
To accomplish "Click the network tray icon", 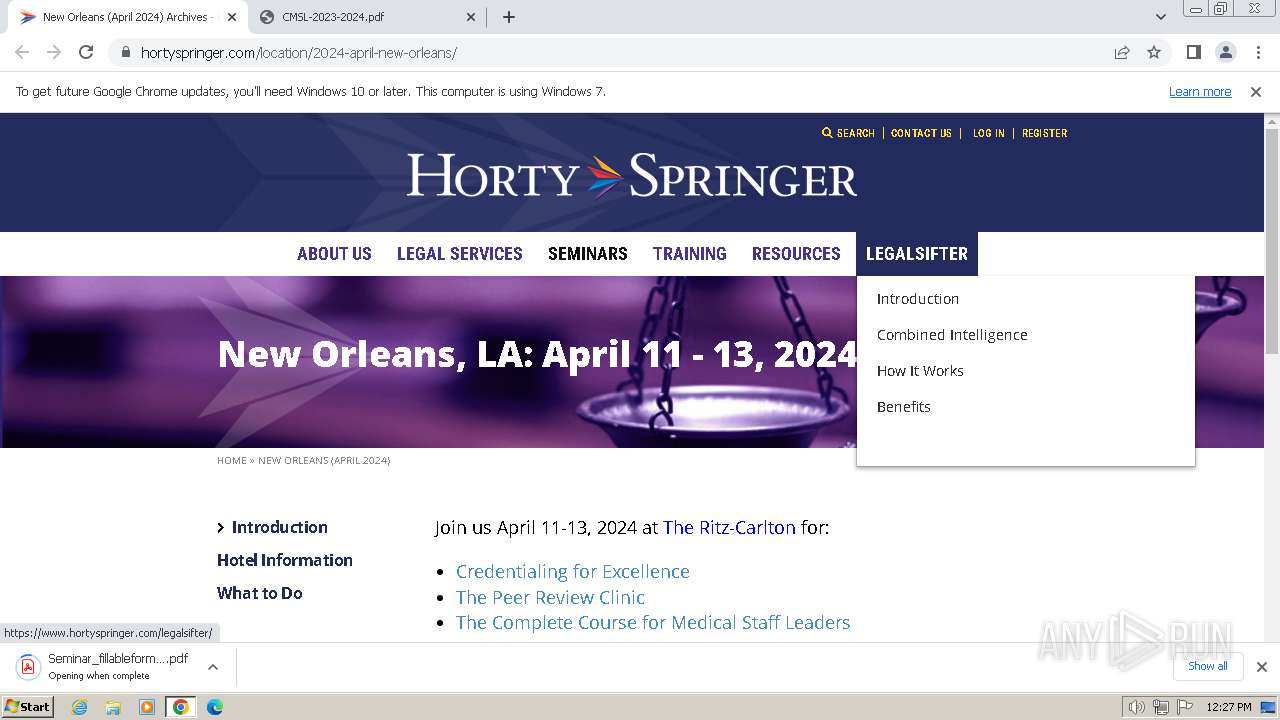I will tap(1161, 707).
